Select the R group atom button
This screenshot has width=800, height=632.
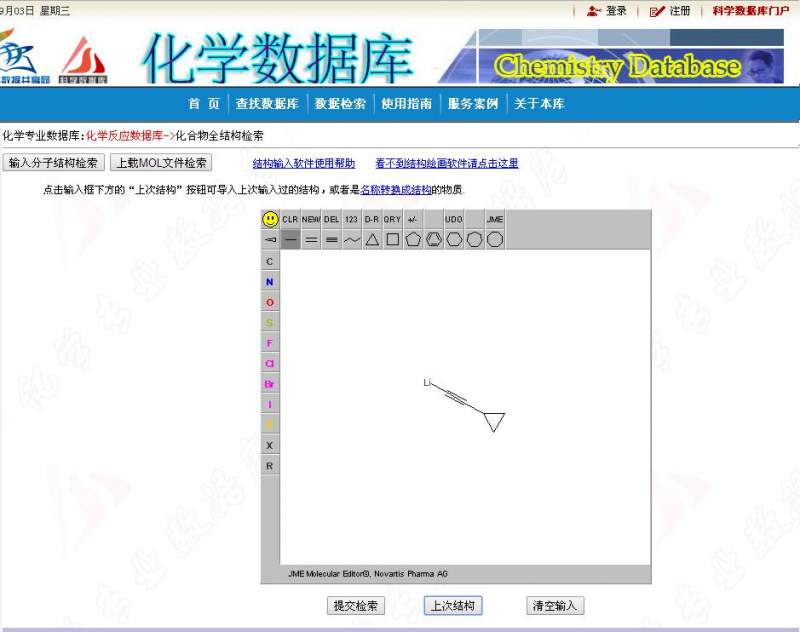270,466
